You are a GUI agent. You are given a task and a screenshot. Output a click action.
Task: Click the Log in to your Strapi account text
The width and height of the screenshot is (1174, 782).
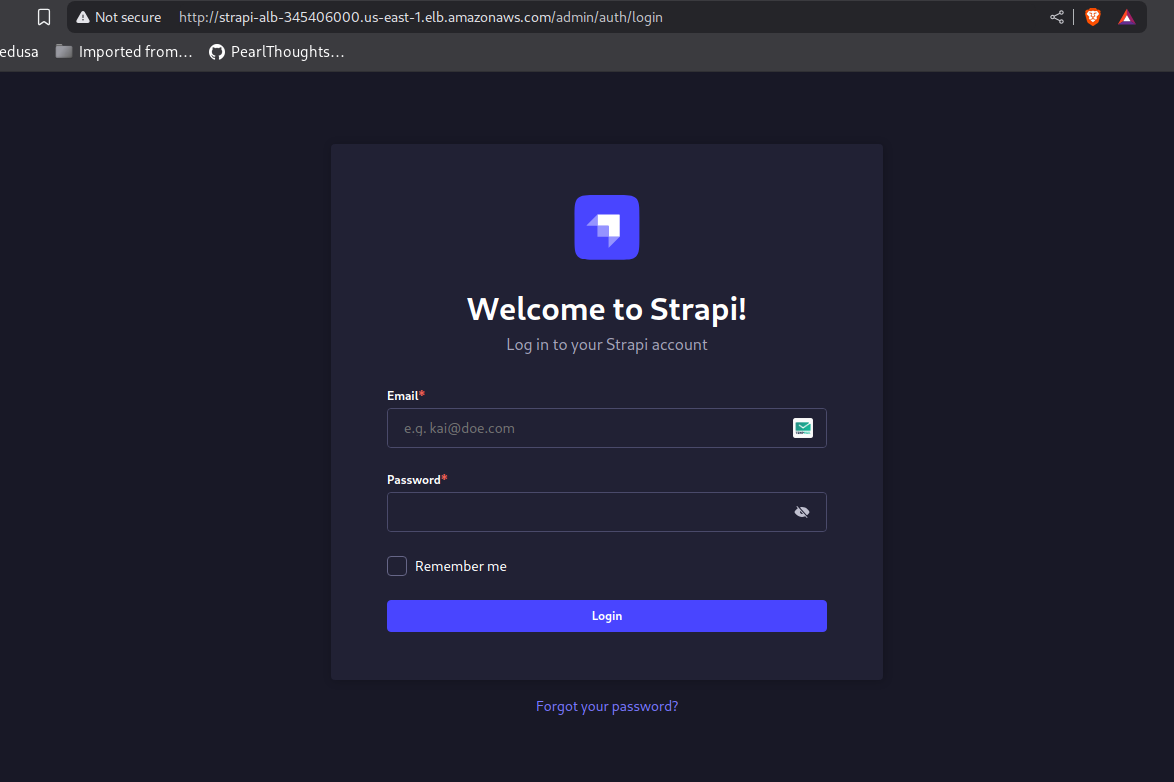pos(606,345)
